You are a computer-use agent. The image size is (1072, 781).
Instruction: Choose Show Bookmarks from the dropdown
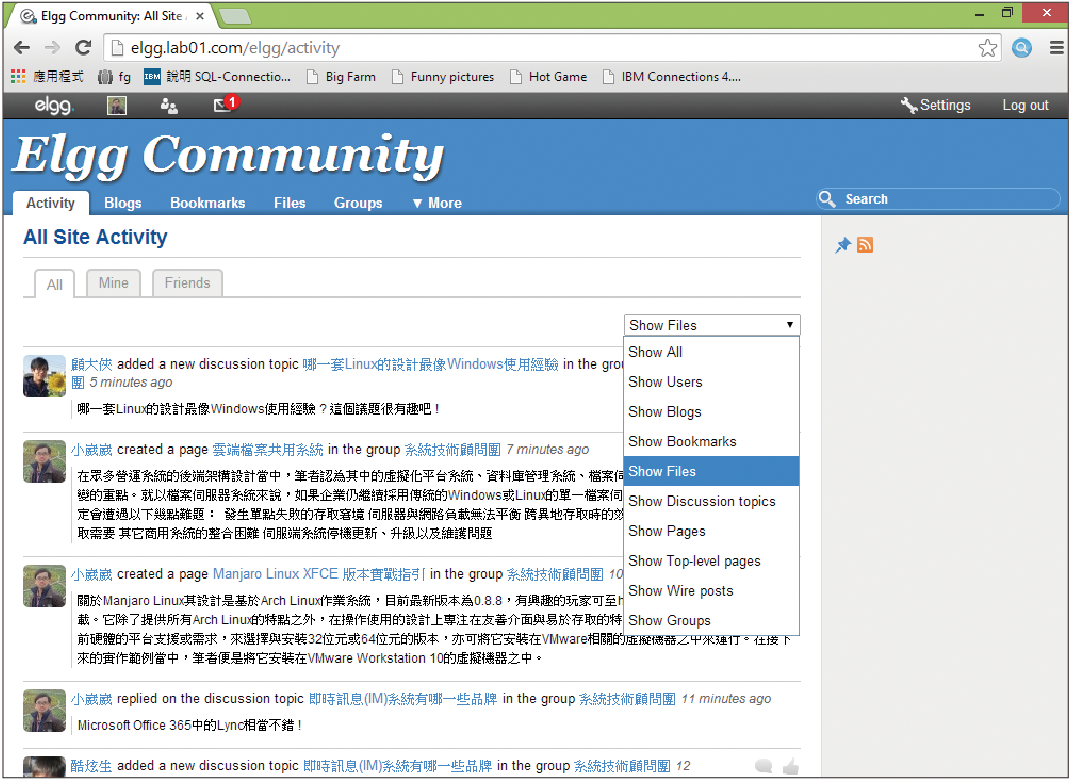click(x=712, y=442)
